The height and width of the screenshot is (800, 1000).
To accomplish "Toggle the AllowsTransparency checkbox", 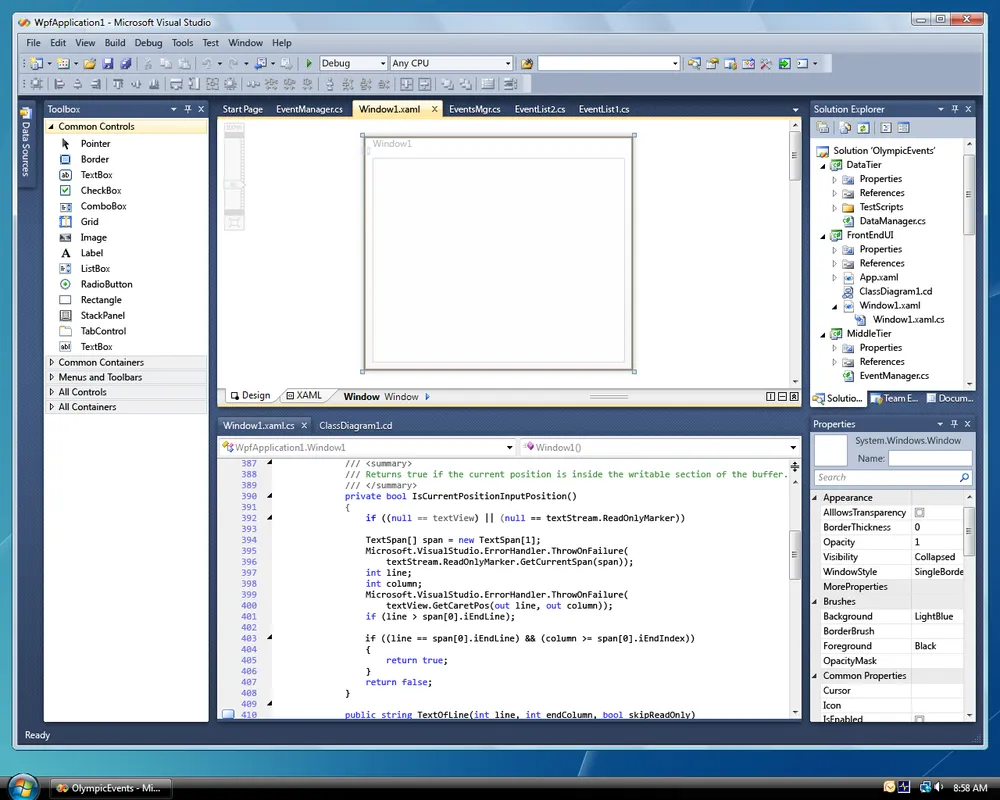I will click(919, 513).
